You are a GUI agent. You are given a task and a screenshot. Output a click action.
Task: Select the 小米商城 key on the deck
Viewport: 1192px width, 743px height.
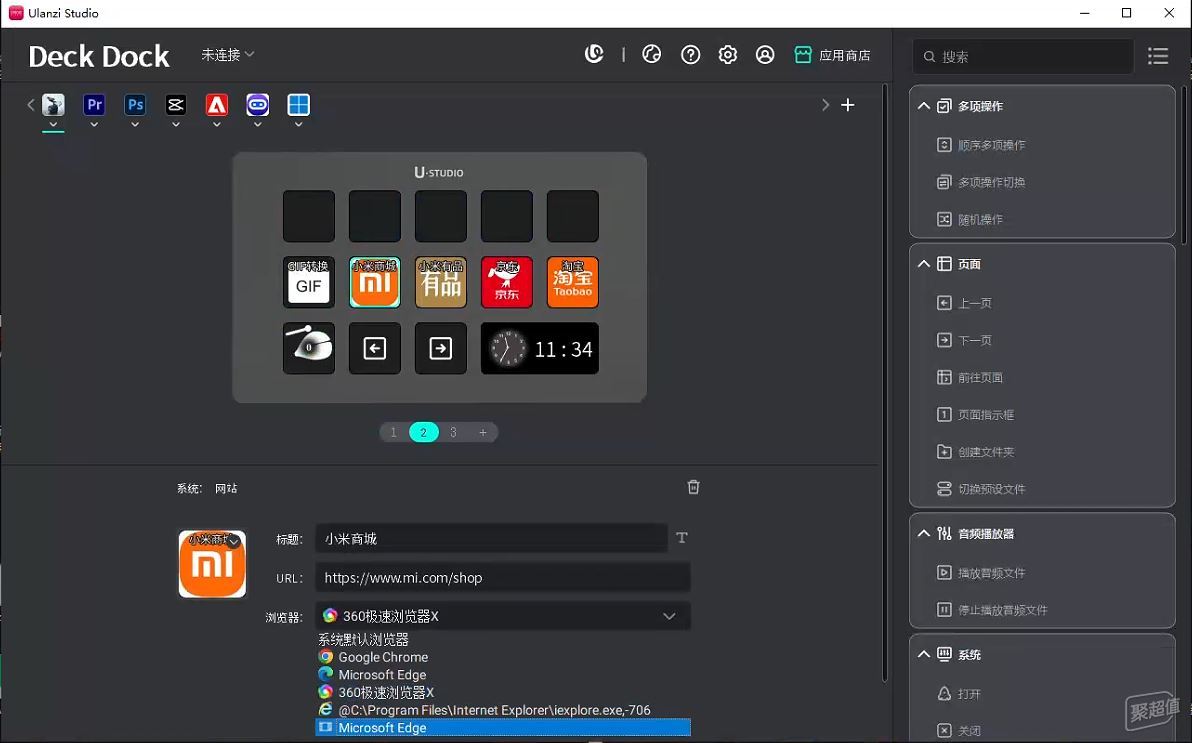[375, 282]
